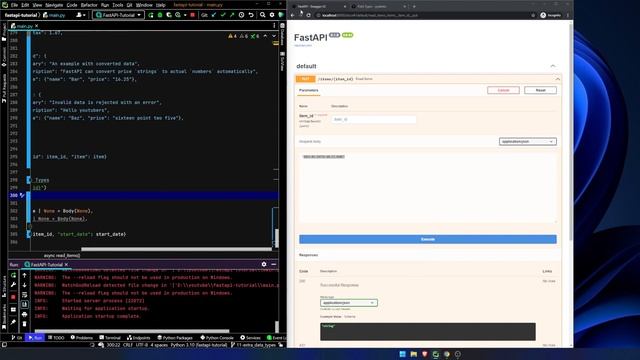Click the Debug bug icon in PyCharm's toolbar
Viewport: 640px width, 360px height.
[160, 15]
